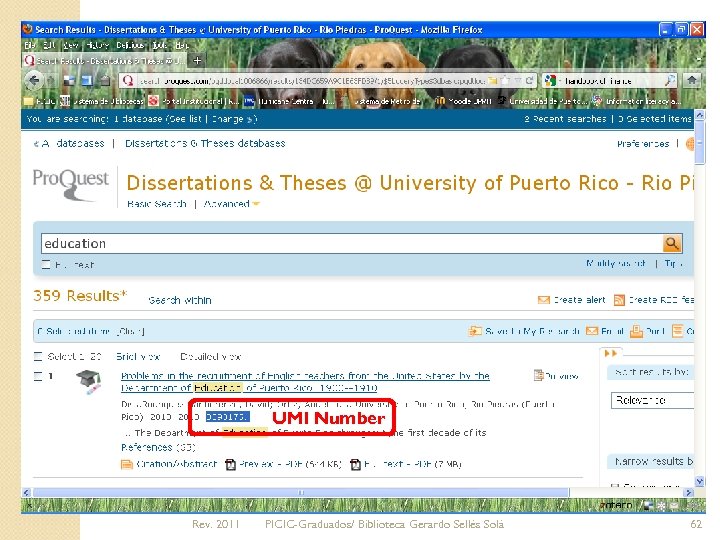Click the magnifier in the Firefox search box
Viewport: 720px width, 540px height.
[x=670, y=80]
